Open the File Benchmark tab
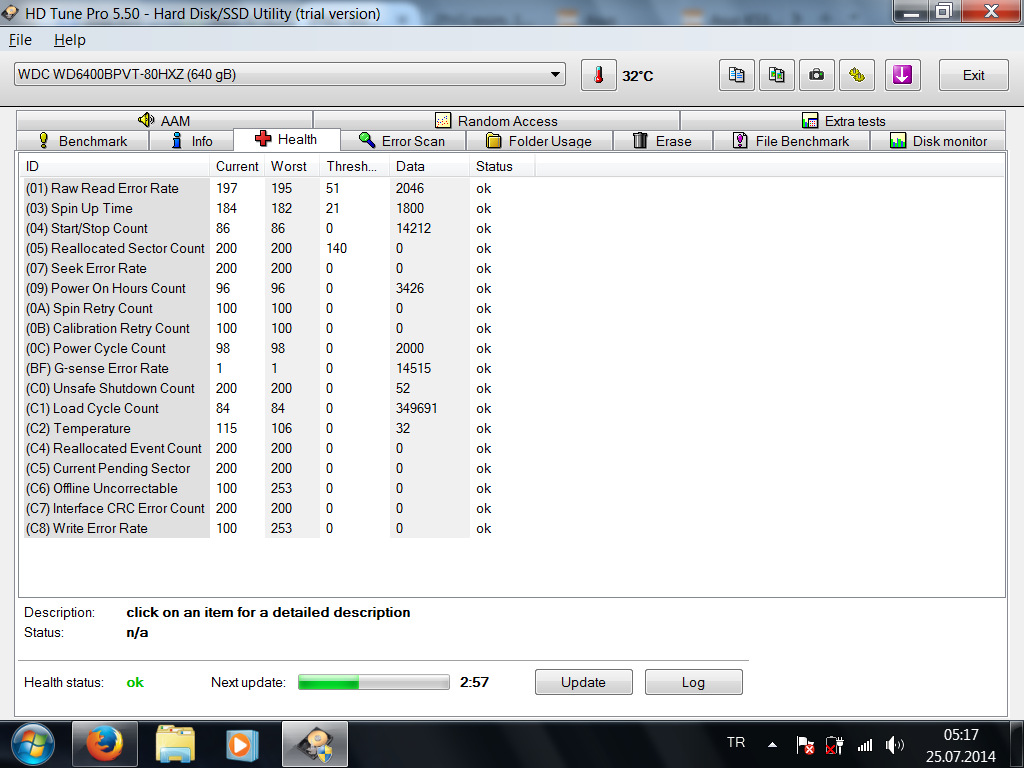This screenshot has width=1024, height=768. click(x=792, y=141)
